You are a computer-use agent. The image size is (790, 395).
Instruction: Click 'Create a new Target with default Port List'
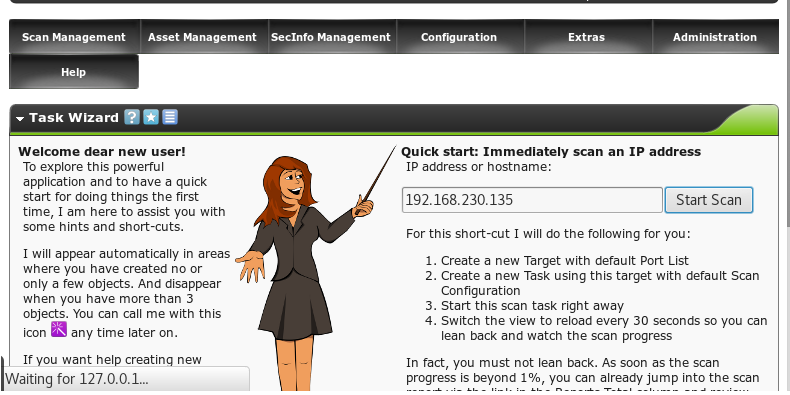[565, 260]
